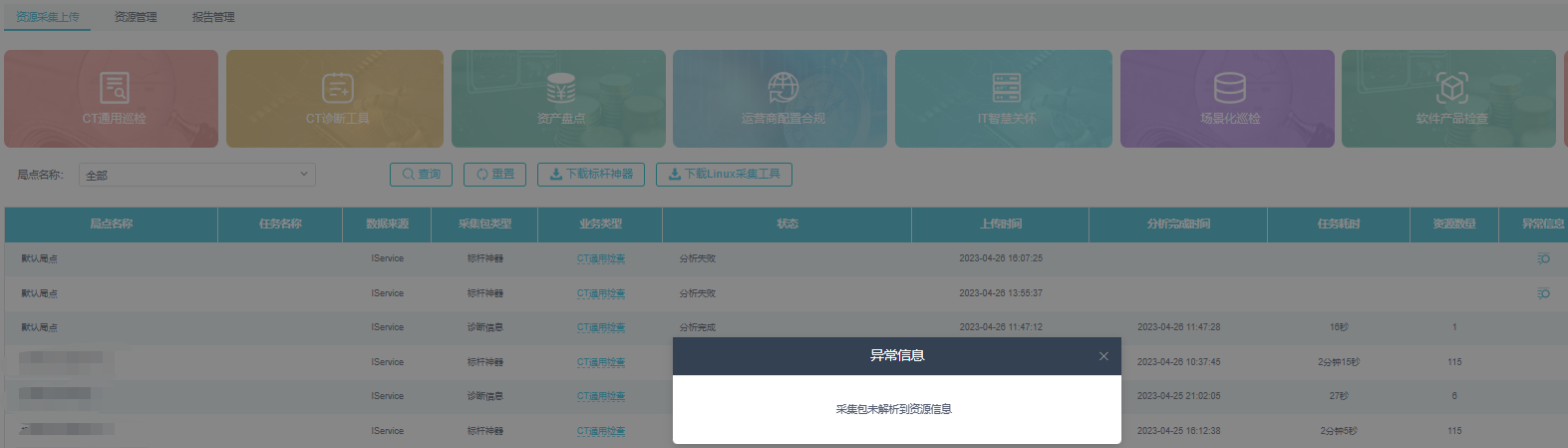Click the 局点名称 column header
This screenshot has height=448, width=1568.
[x=112, y=224]
